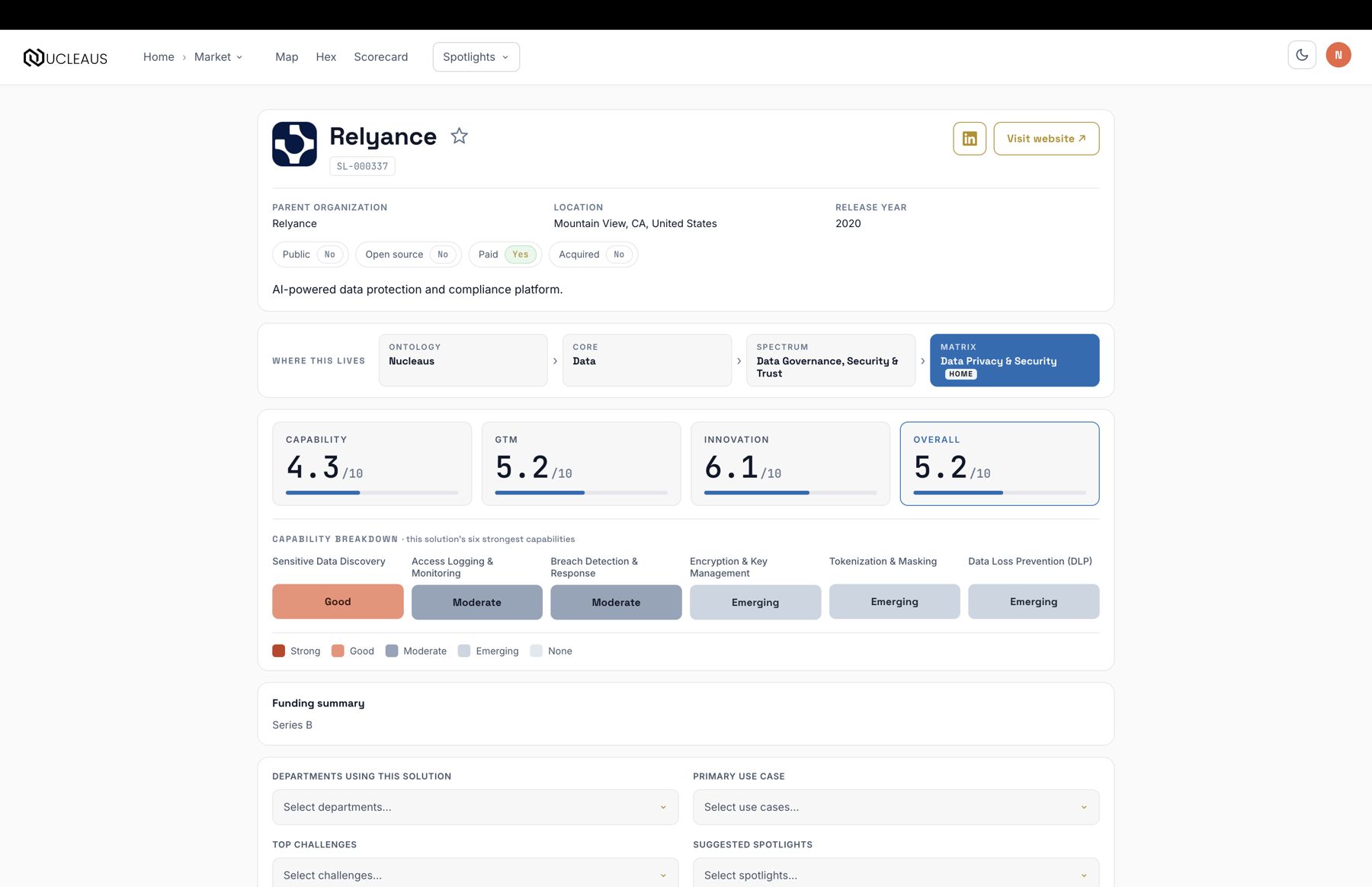Click the GTM 5.2 score card
The height and width of the screenshot is (887, 1372).
[582, 463]
